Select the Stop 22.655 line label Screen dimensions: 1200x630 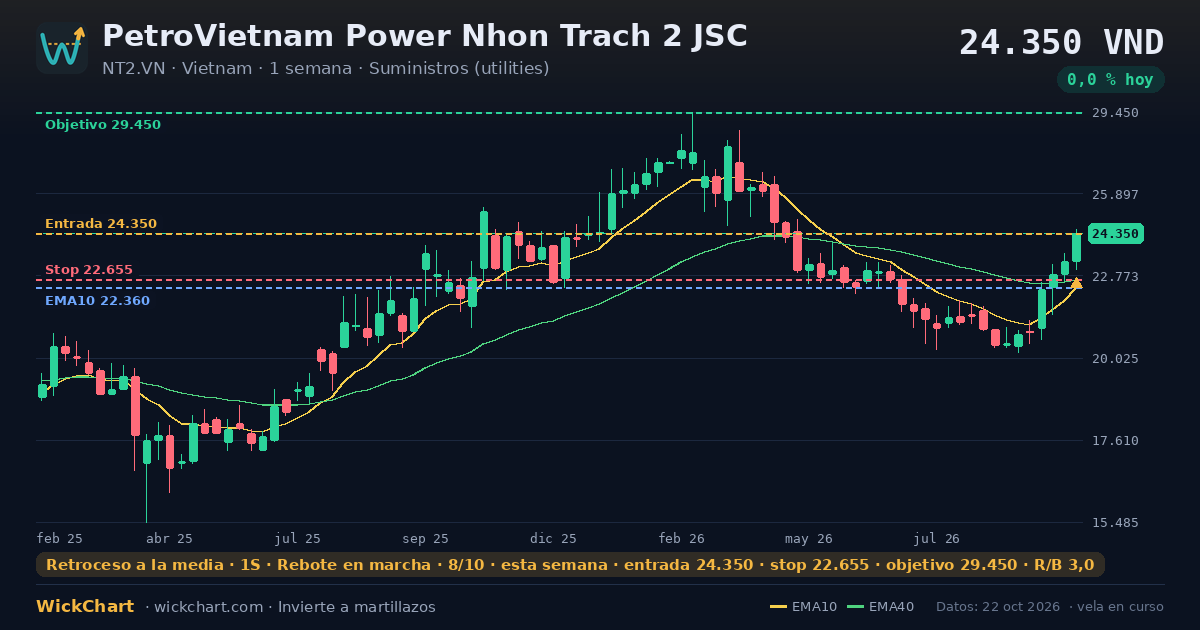(x=89, y=270)
